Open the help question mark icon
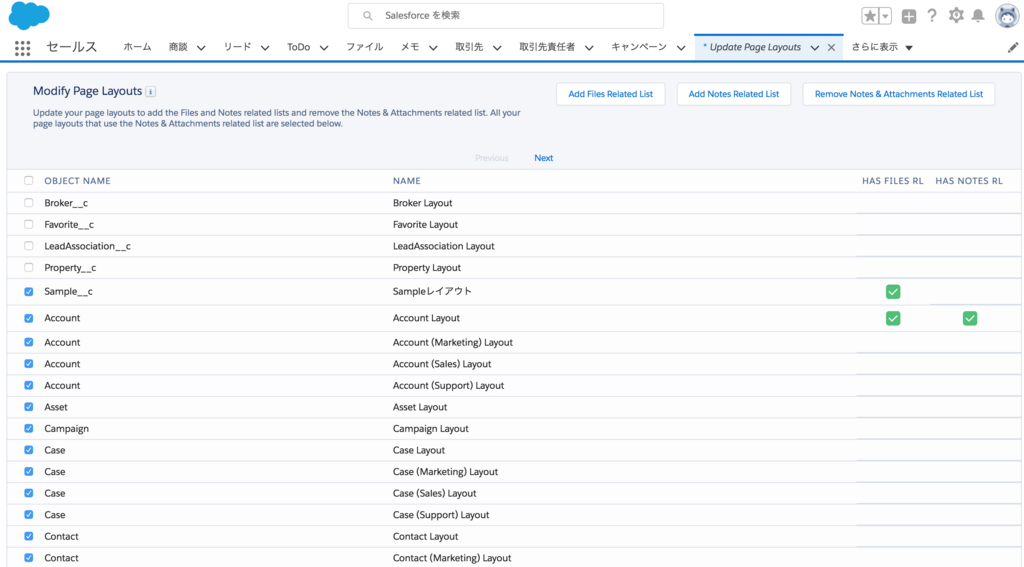Image resolution: width=1024 pixels, height=567 pixels. click(x=932, y=16)
